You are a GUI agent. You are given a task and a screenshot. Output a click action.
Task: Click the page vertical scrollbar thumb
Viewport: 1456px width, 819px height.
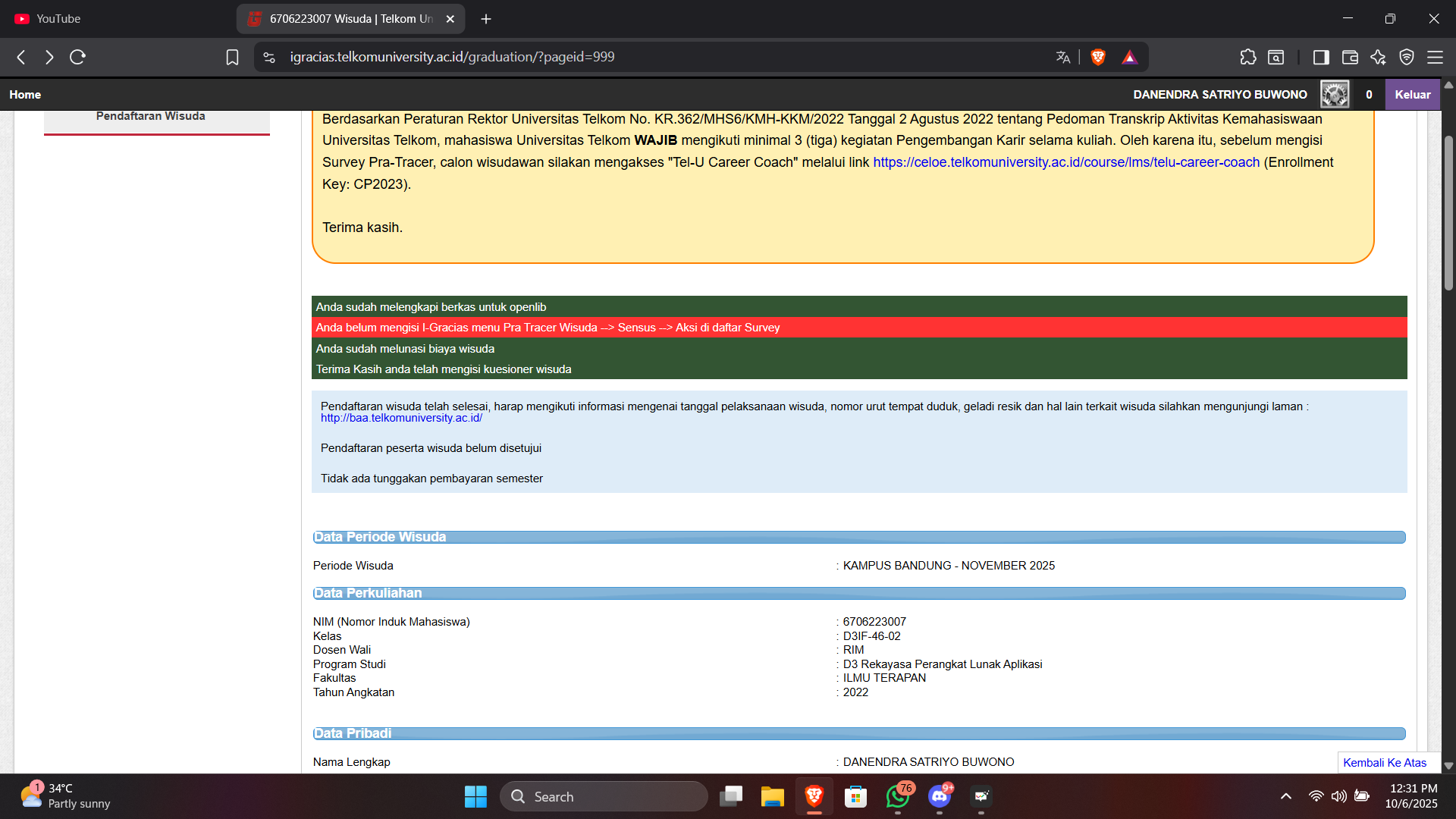1448,212
